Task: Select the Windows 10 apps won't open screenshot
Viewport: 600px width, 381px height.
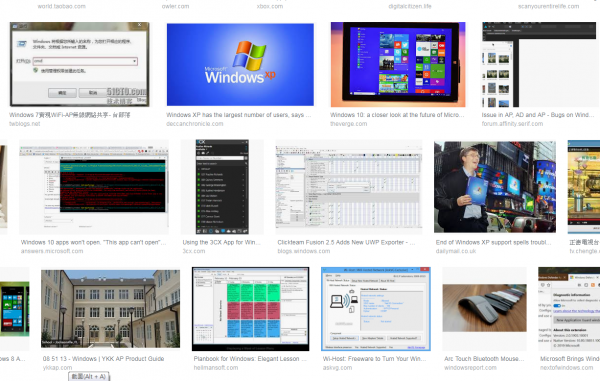Action: [94, 187]
